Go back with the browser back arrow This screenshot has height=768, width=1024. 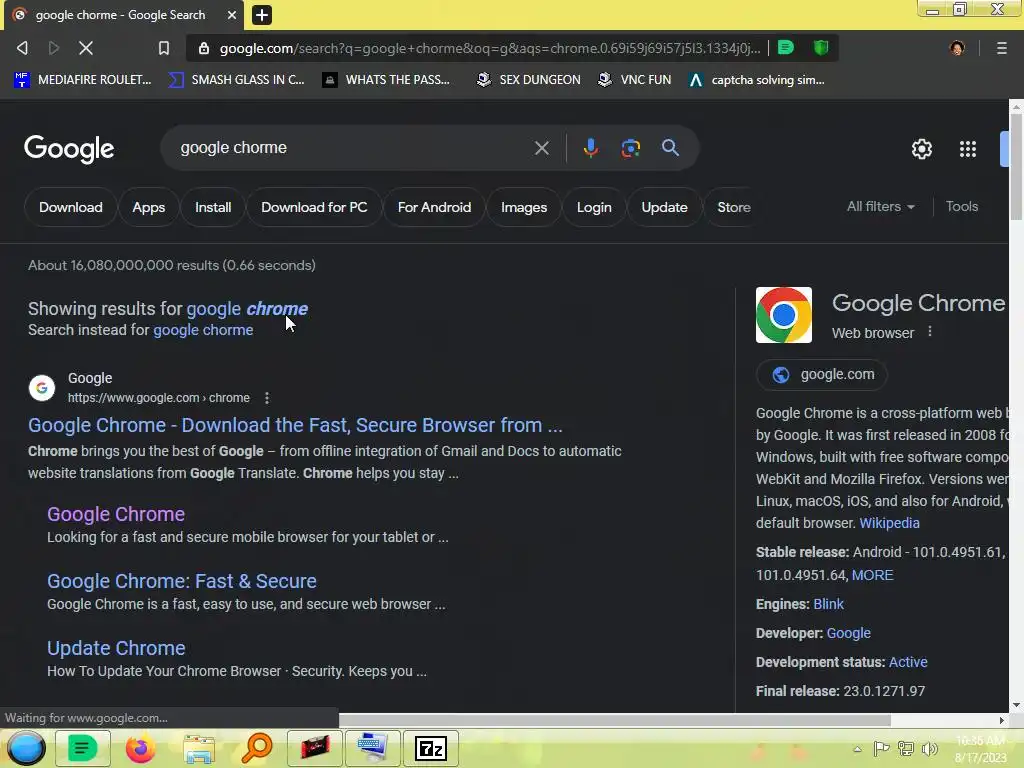[22, 48]
